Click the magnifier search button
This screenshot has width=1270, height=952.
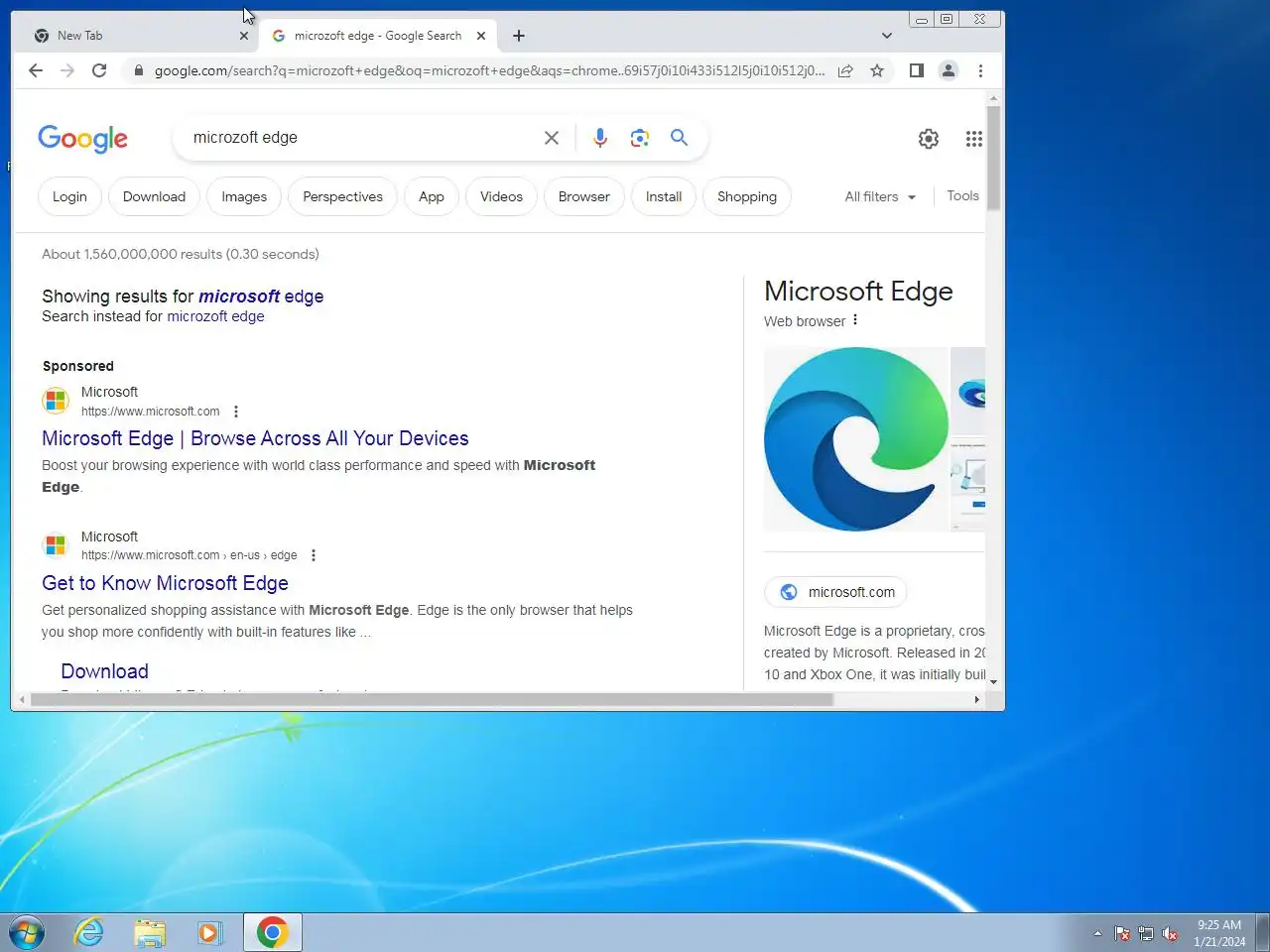pyautogui.click(x=679, y=138)
